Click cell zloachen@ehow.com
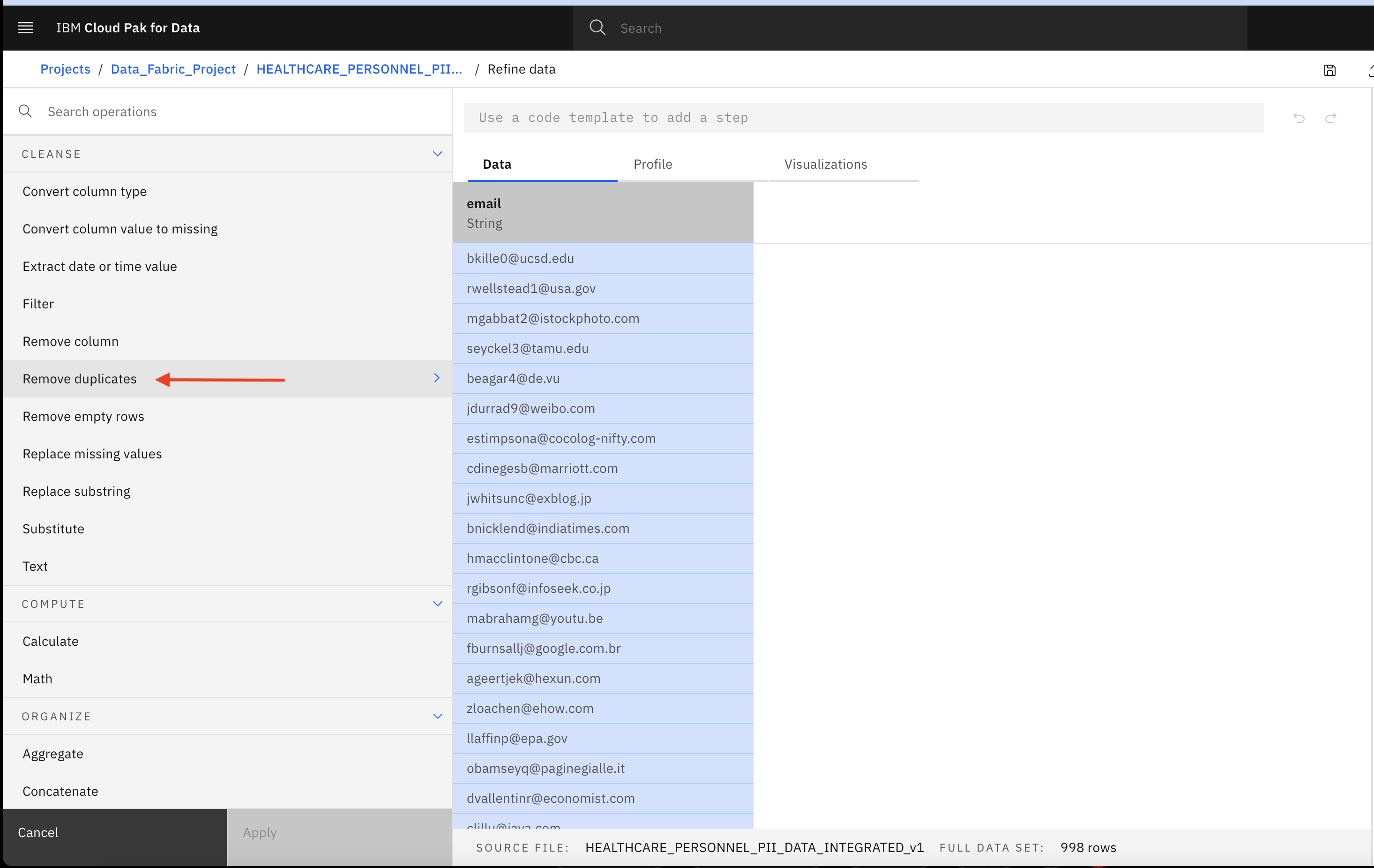This screenshot has width=1374, height=868. tap(603, 708)
